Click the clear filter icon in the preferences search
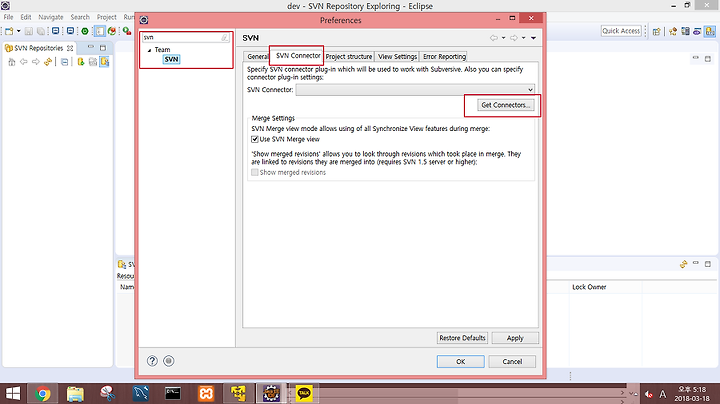 tap(225, 38)
